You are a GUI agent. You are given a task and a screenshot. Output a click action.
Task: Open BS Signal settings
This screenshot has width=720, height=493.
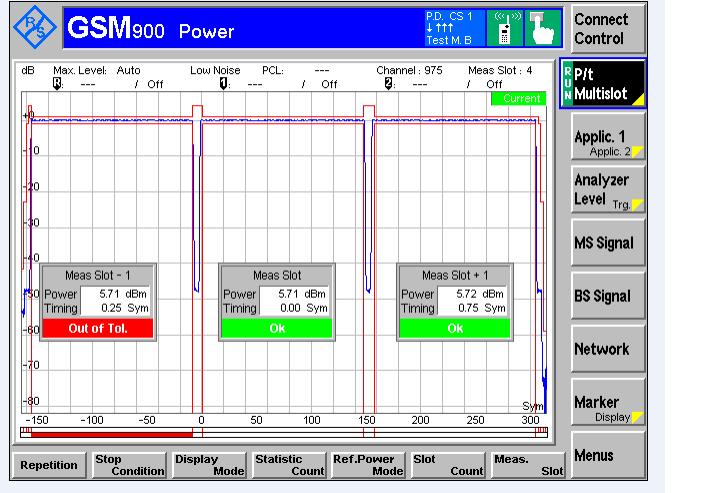[x=608, y=296]
